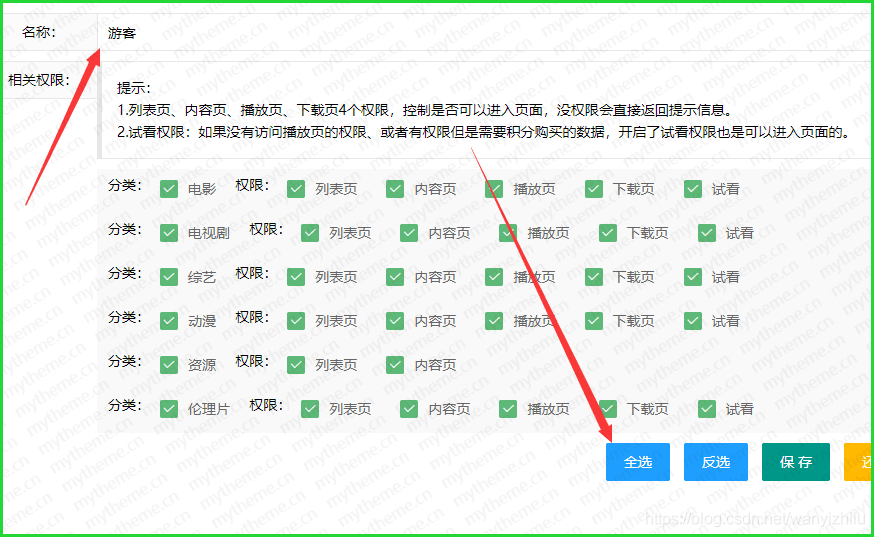874x537 pixels.
Task: Toggle 内容页 permission for 电视剧
Action: pyautogui.click(x=409, y=233)
